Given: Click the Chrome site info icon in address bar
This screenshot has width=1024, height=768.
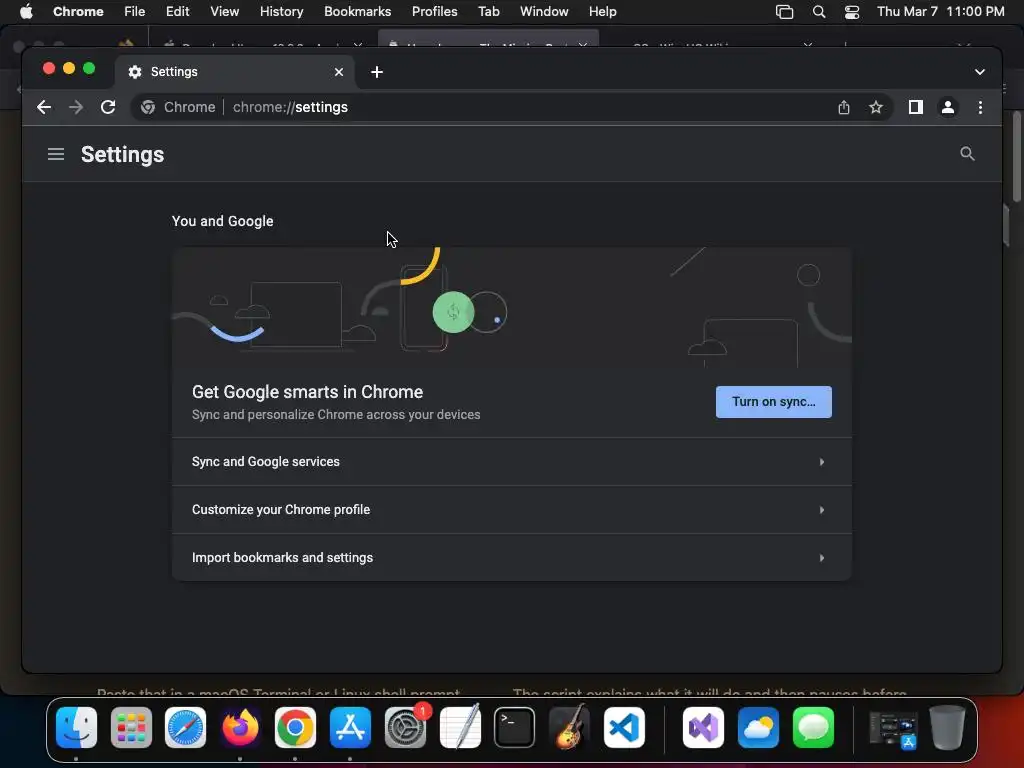Looking at the screenshot, I should point(148,107).
